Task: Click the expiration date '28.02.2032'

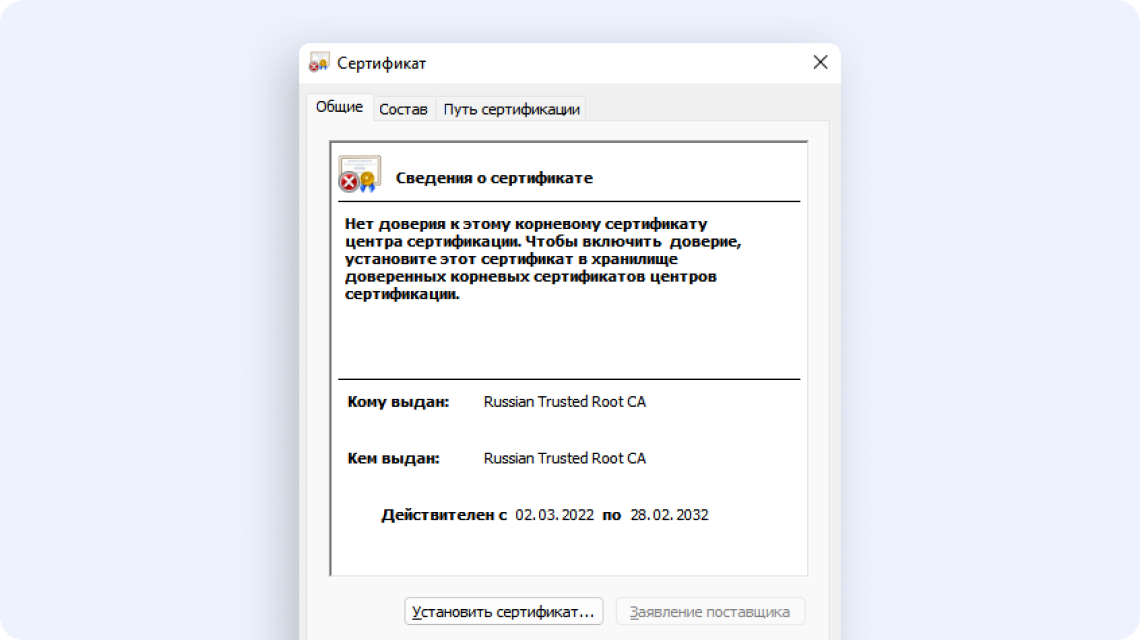Action: 667,514
